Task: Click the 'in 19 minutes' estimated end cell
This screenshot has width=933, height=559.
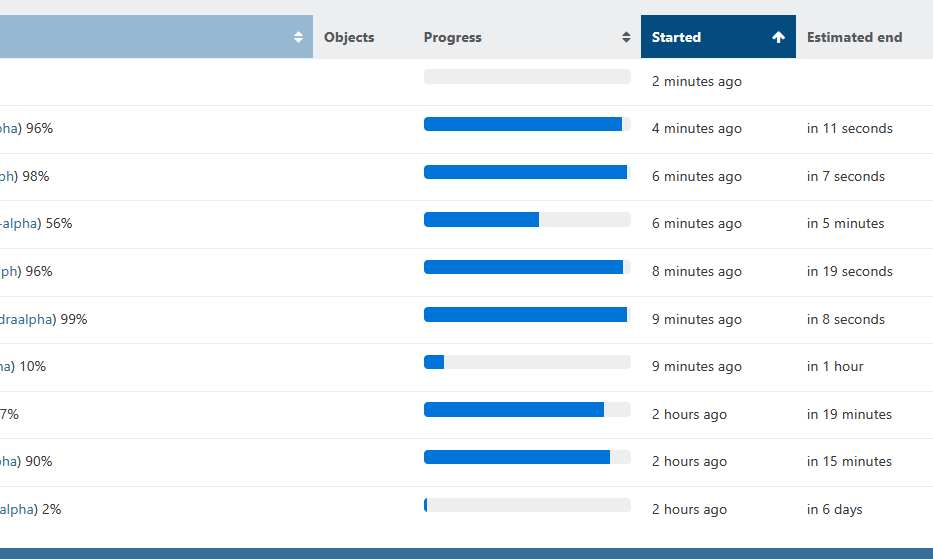Action: (849, 414)
